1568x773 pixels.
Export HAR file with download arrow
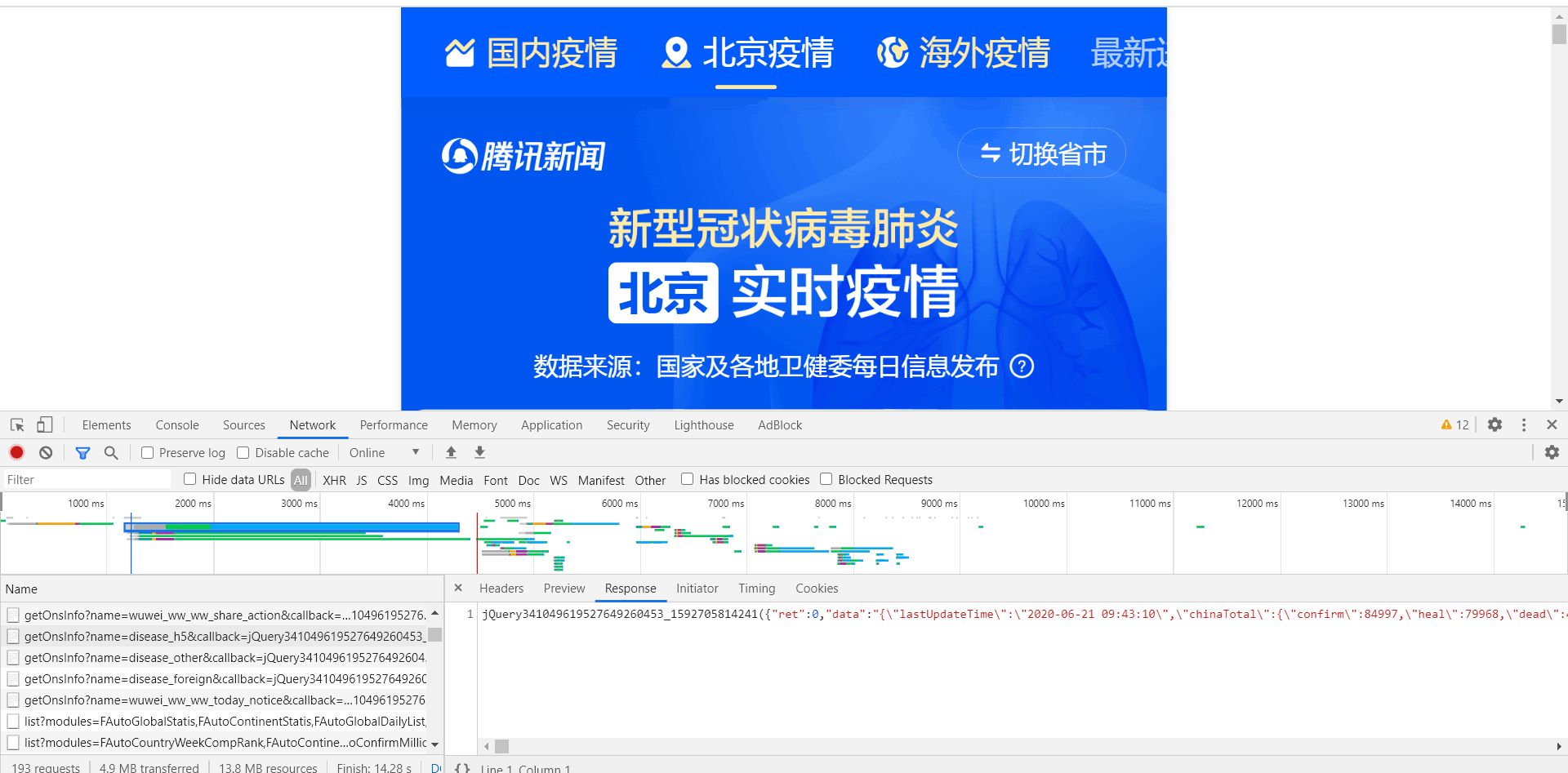pyautogui.click(x=480, y=452)
